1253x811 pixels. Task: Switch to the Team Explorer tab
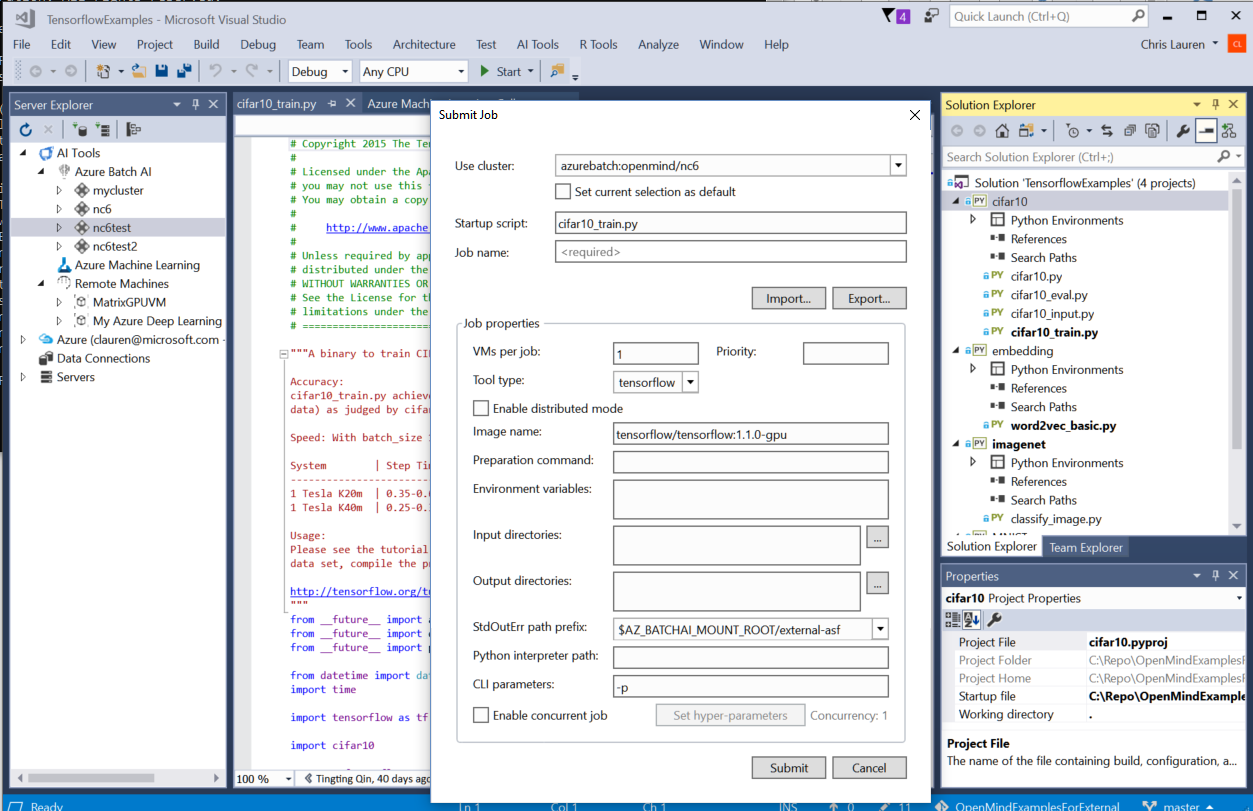1086,547
